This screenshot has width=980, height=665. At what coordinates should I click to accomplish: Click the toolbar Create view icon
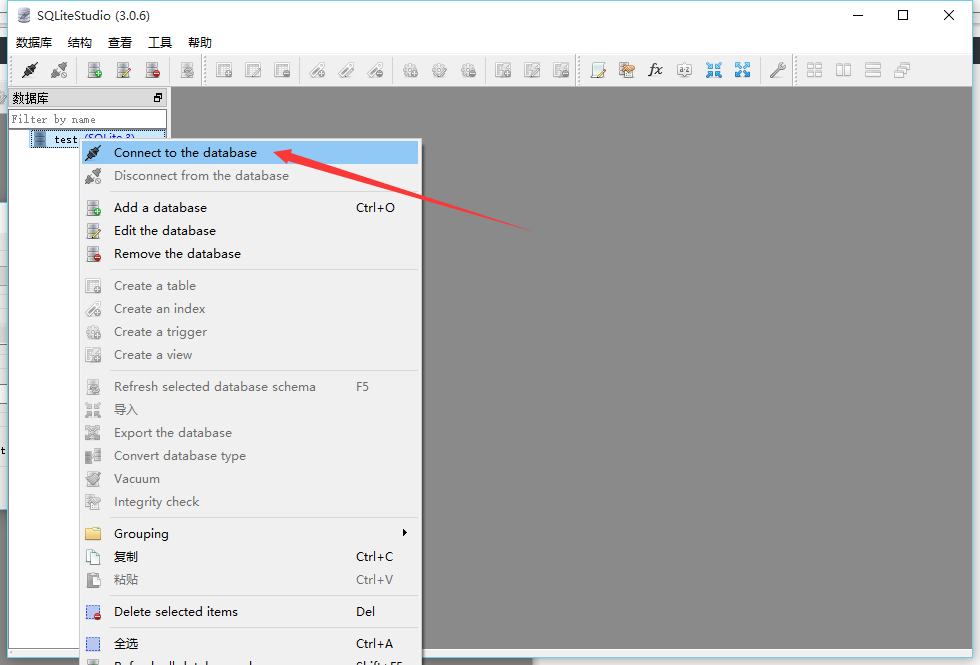pos(503,70)
